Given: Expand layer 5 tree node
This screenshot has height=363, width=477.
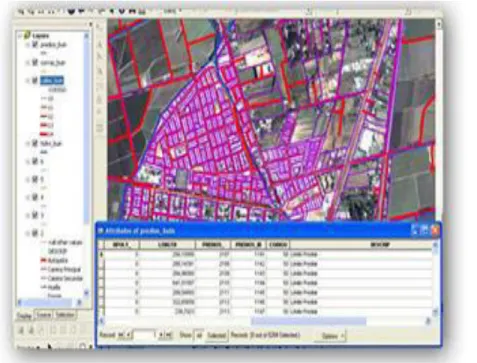Looking at the screenshot, I should pos(28,179).
